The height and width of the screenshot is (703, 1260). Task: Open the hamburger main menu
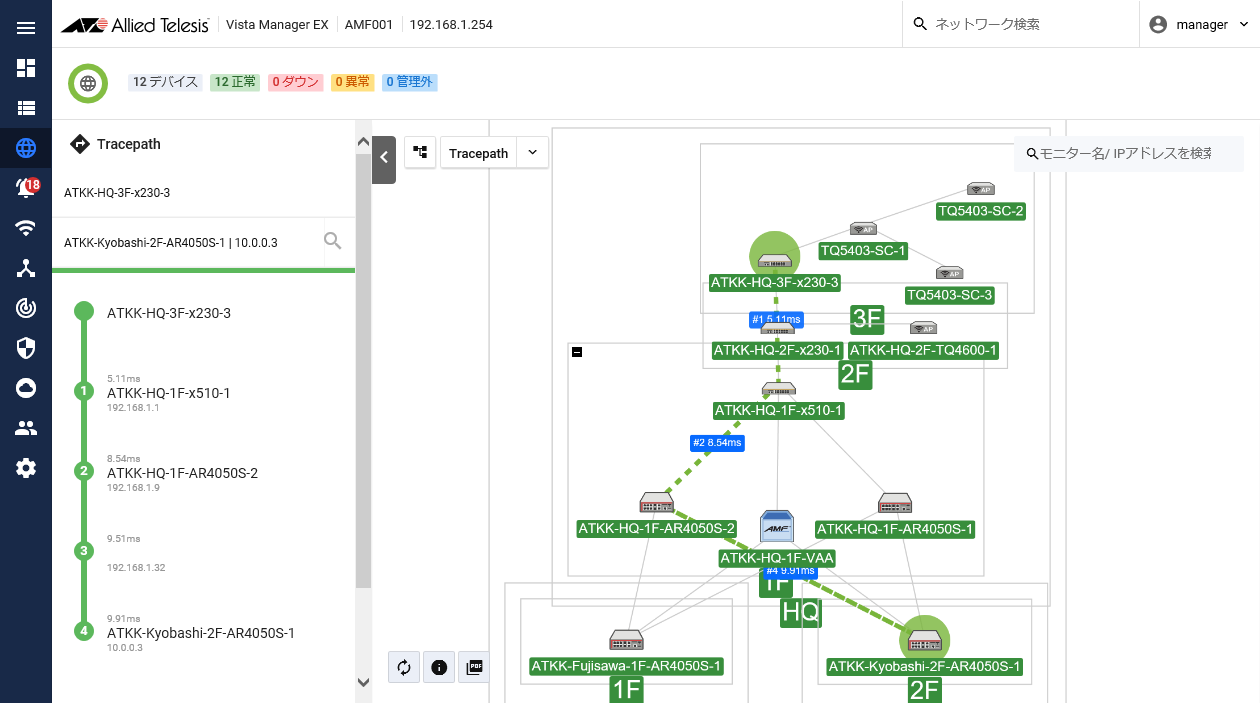coord(26,27)
